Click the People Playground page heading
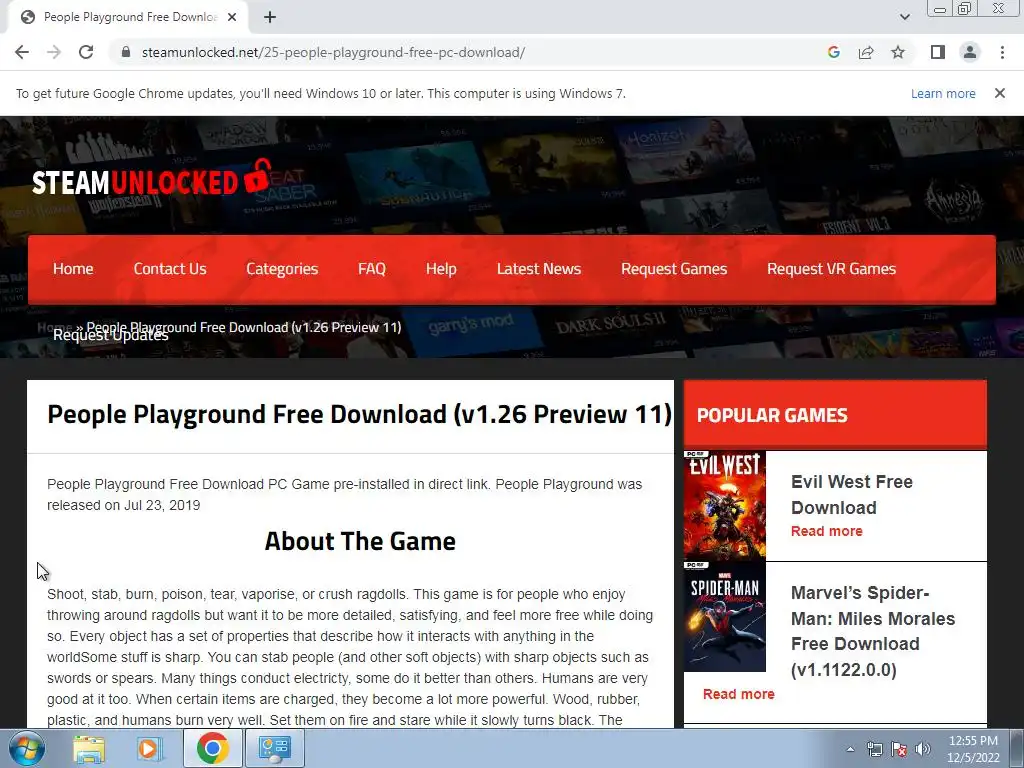Viewport: 1024px width, 768px height. (x=359, y=415)
